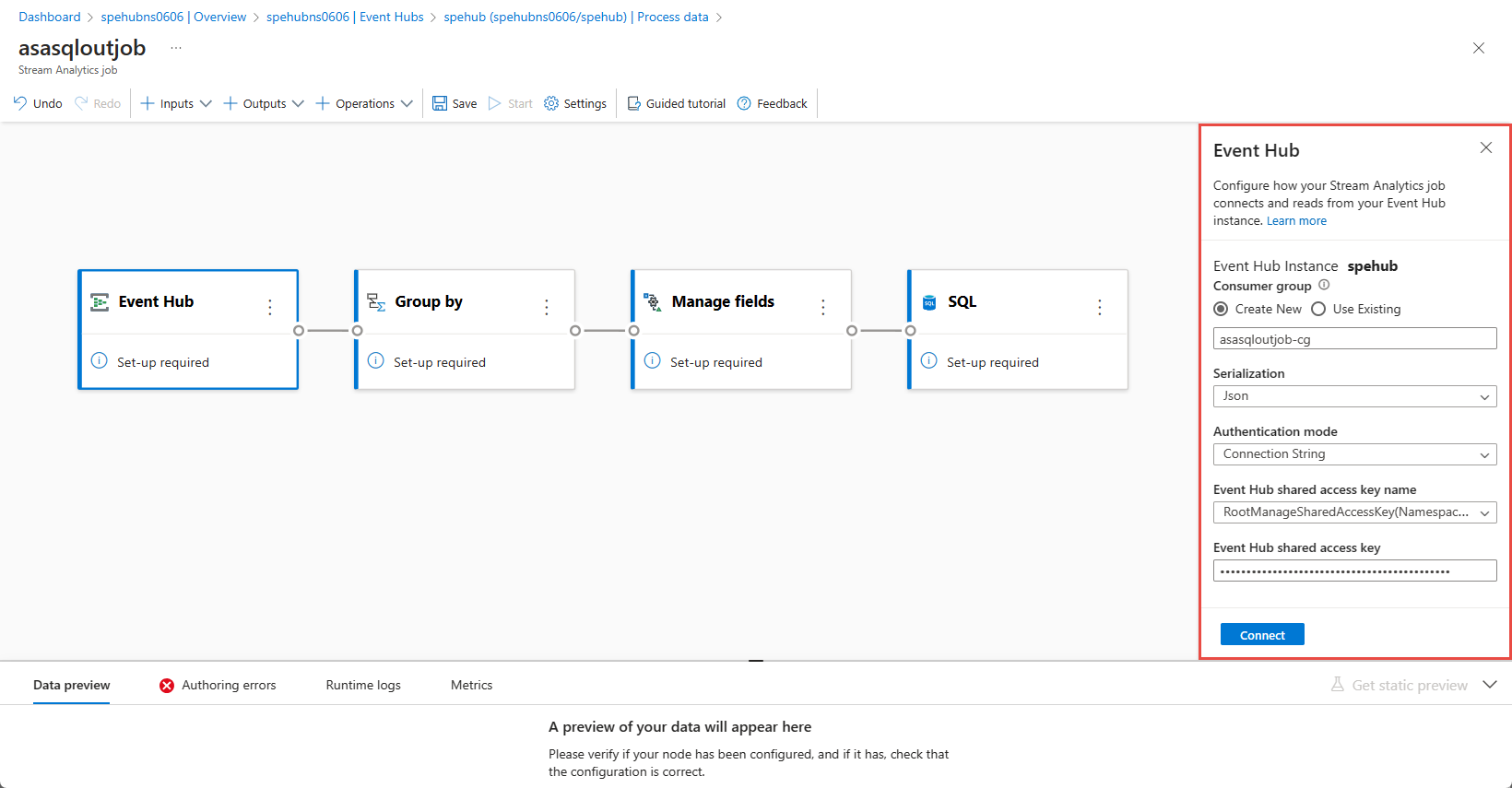Select the Create New radio button
This screenshot has height=788, width=1512.
[x=1221, y=309]
